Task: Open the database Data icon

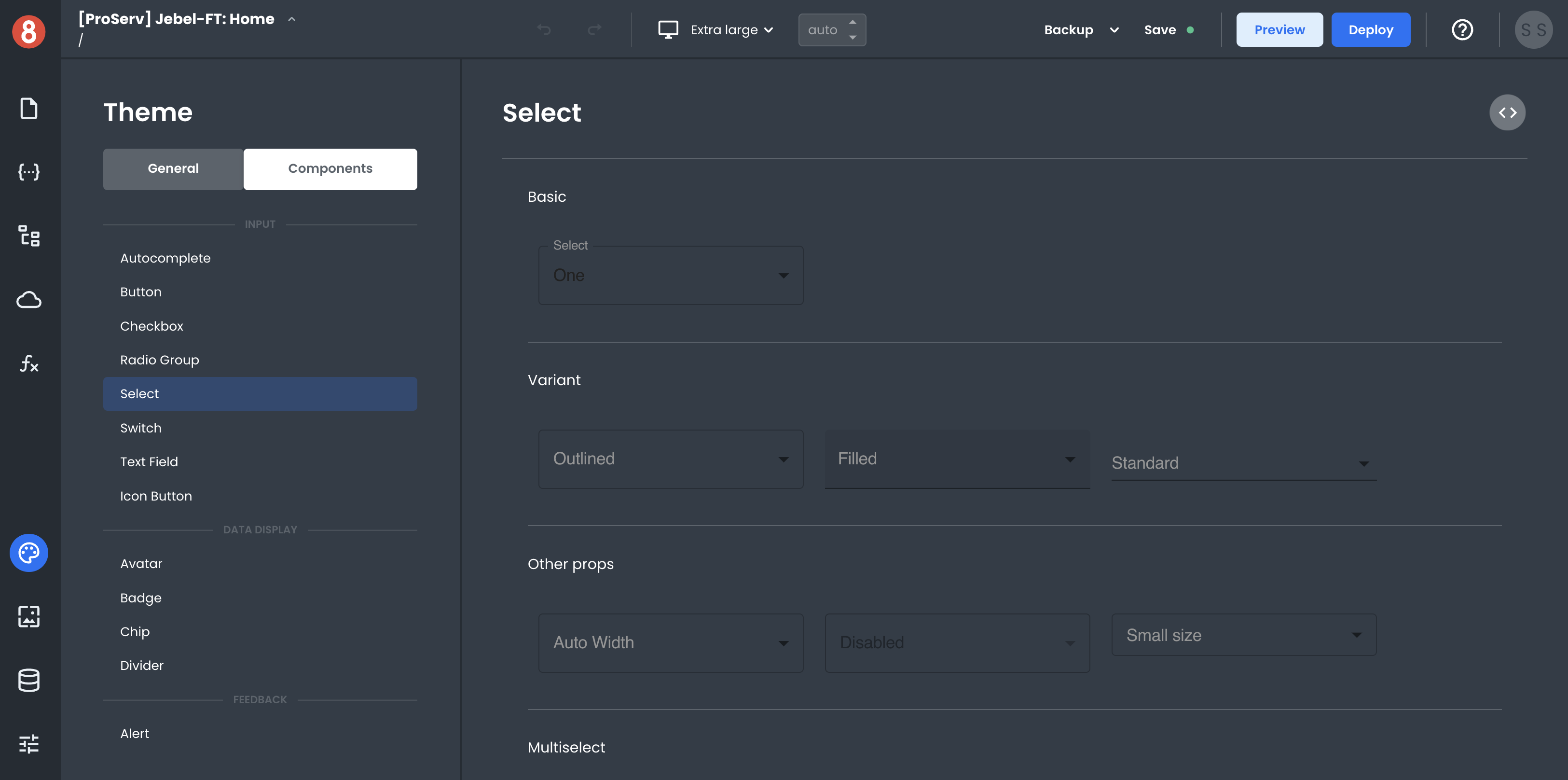Action: coord(28,680)
